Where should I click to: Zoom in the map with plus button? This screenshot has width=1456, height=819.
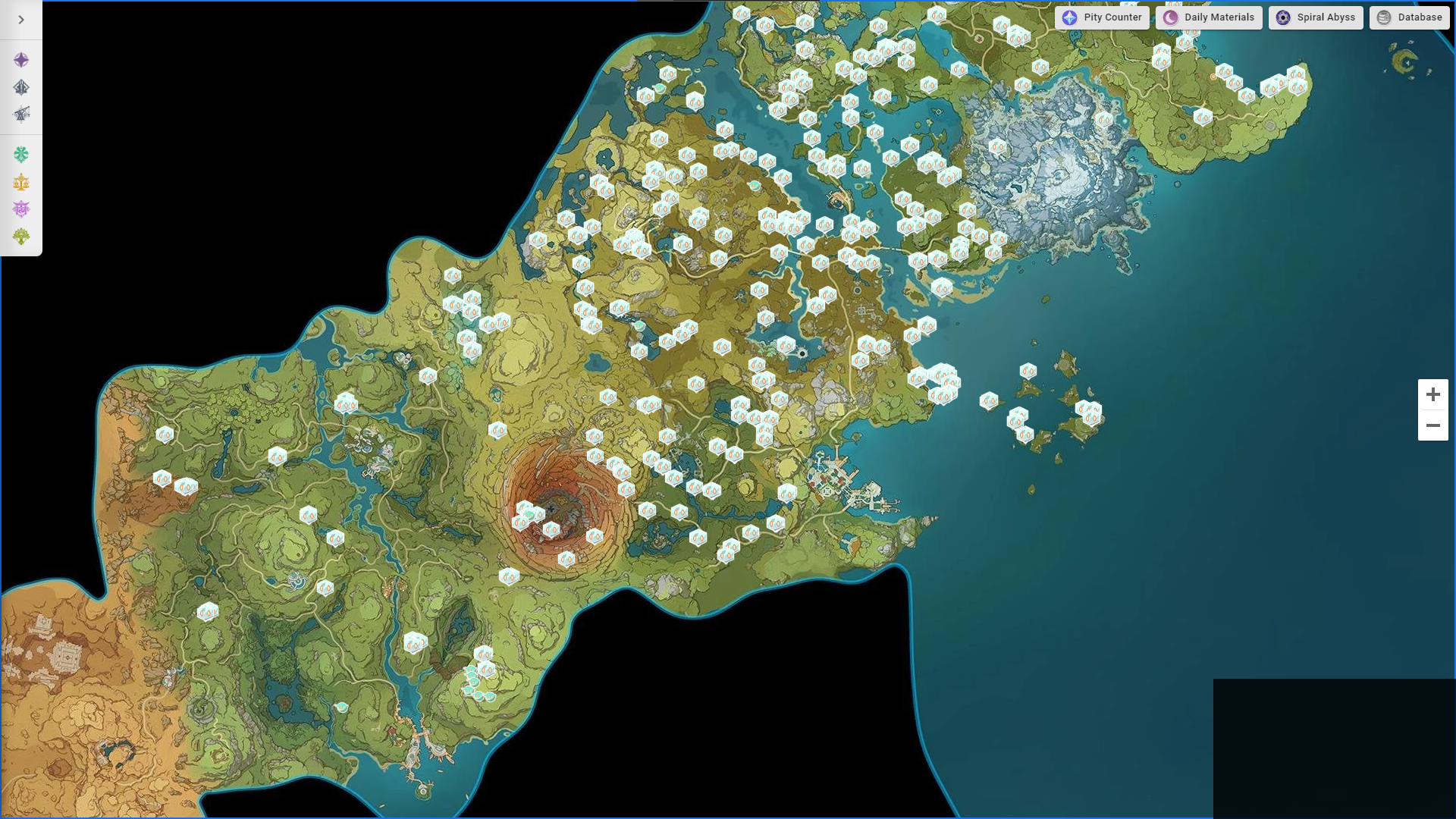(x=1433, y=394)
